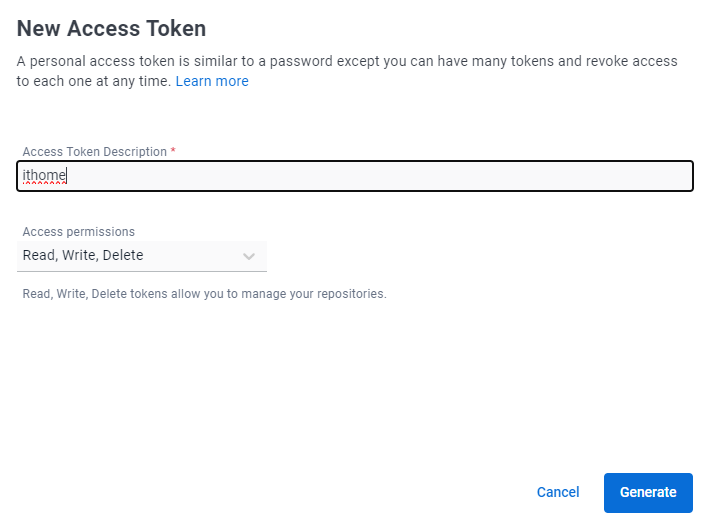Open the Learn more link

pyautogui.click(x=212, y=81)
